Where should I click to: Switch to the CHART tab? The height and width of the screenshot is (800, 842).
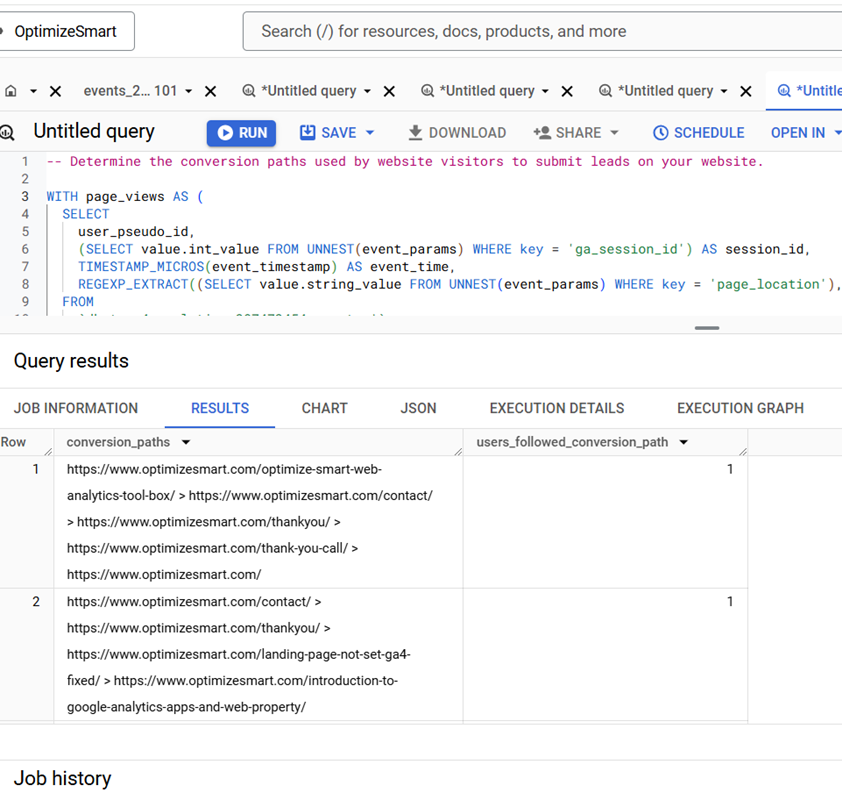(x=324, y=408)
